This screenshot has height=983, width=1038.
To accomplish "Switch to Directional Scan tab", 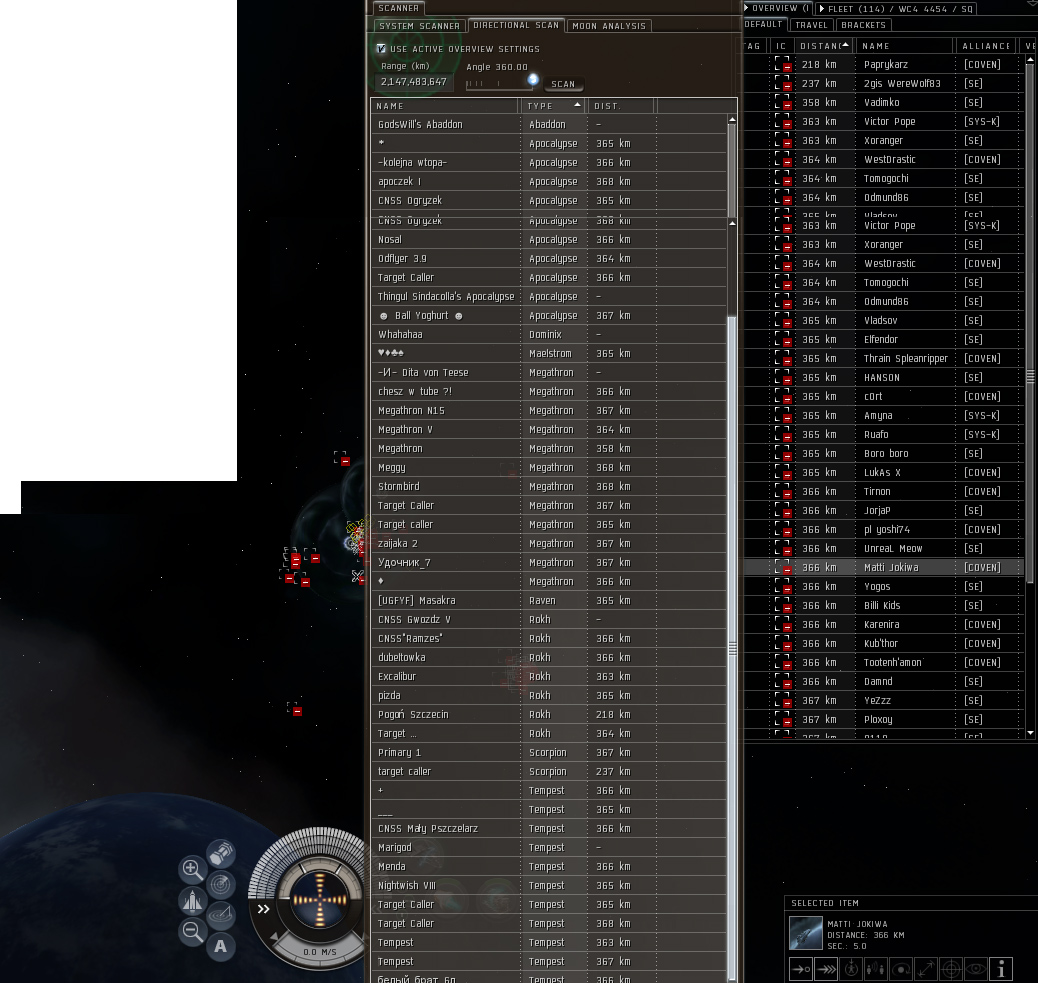I will click(x=516, y=25).
